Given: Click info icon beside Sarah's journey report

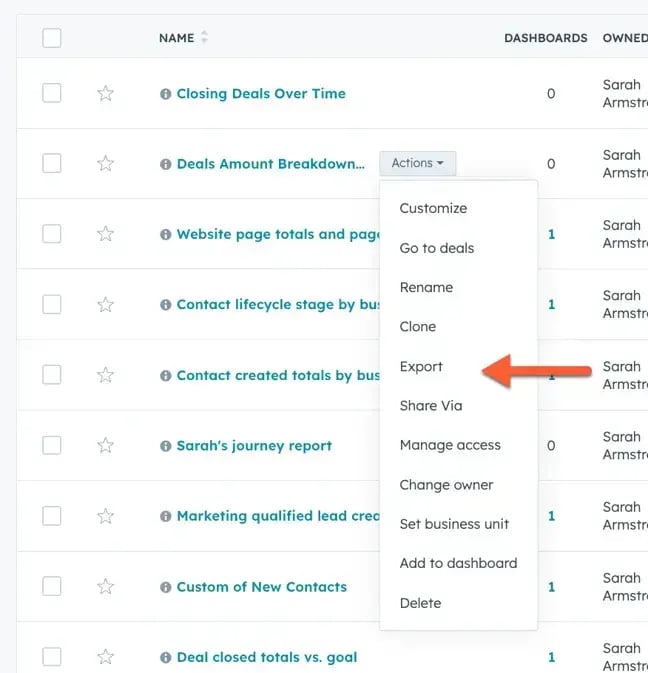Looking at the screenshot, I should [166, 446].
